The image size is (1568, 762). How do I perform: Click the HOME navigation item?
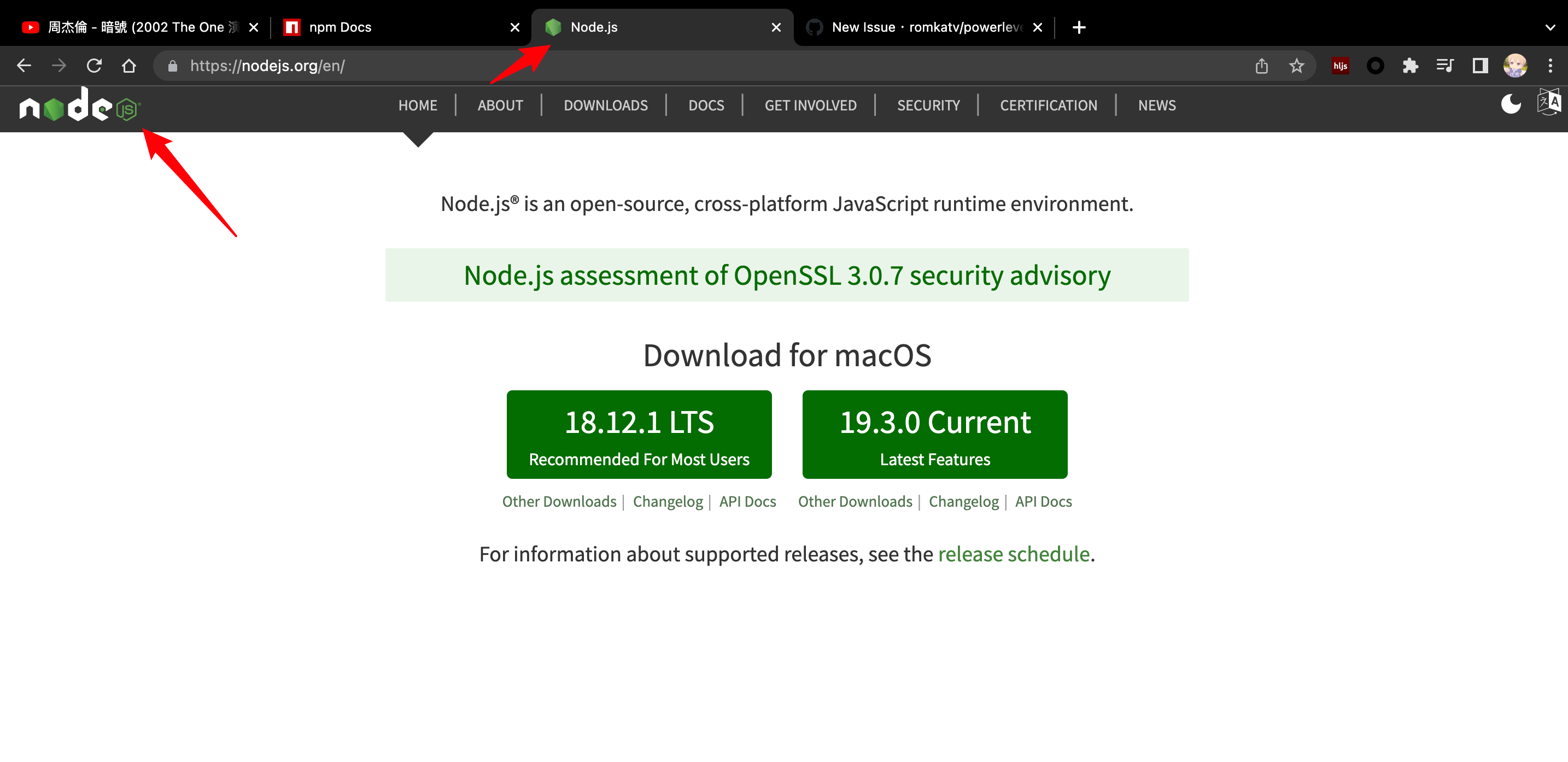tap(418, 105)
